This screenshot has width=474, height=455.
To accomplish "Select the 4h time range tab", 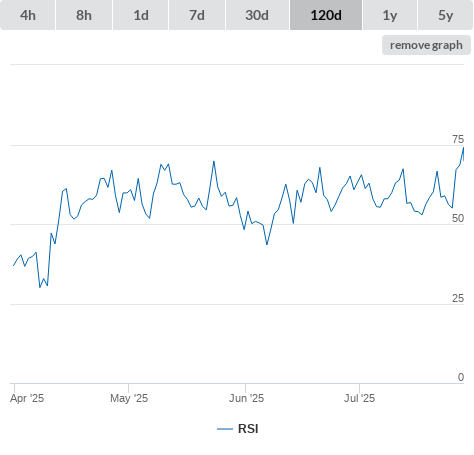I will [28, 15].
